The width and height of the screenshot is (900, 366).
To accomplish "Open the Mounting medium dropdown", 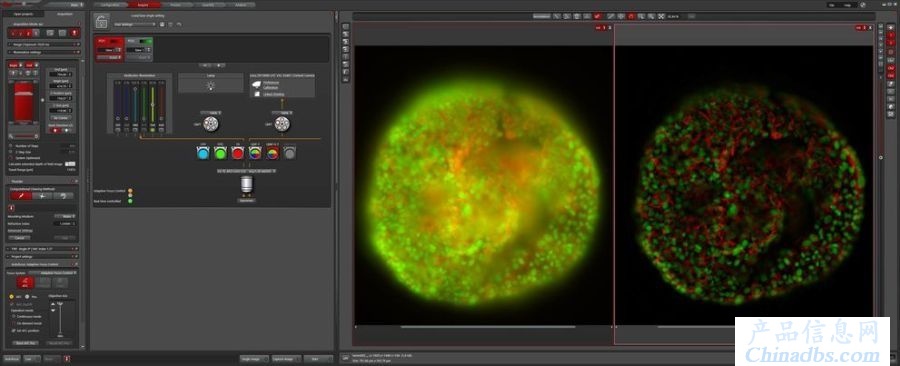I will point(65,217).
